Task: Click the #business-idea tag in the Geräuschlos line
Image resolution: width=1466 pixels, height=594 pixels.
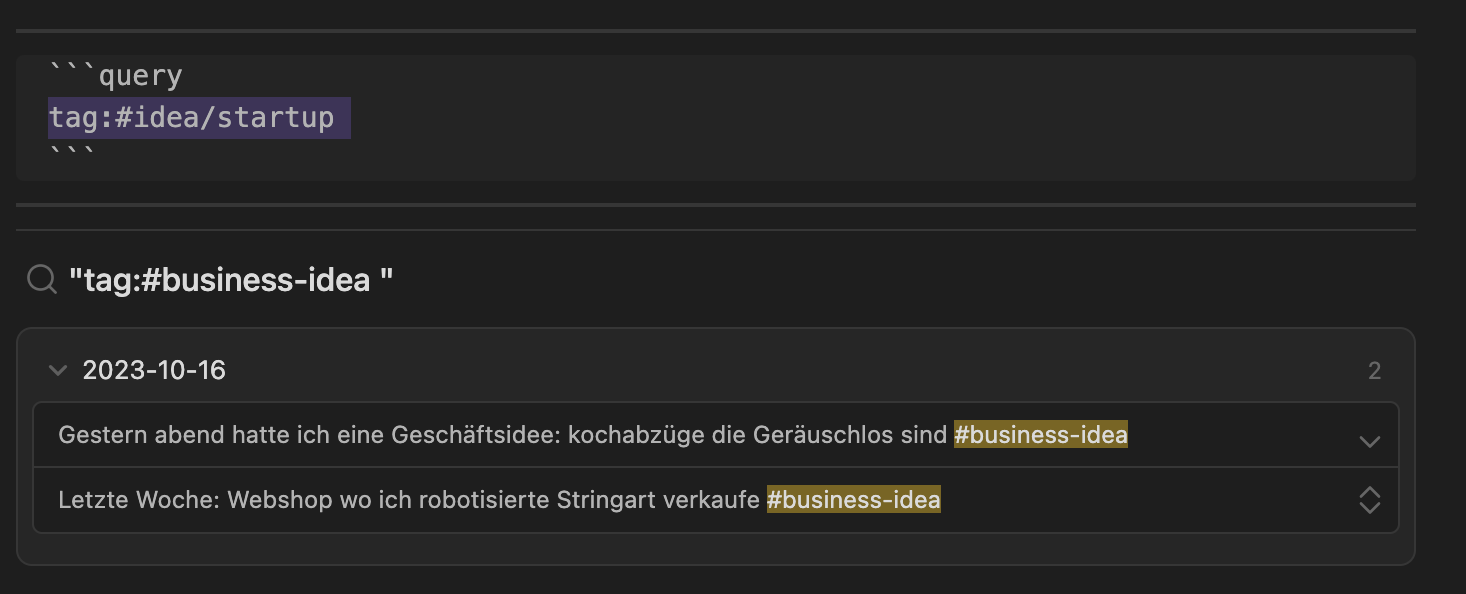Action: pyautogui.click(x=1040, y=435)
